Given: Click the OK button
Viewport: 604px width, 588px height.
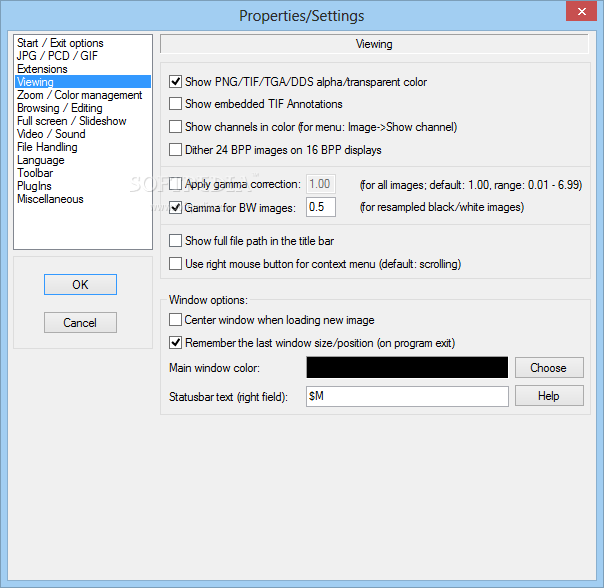Looking at the screenshot, I should pyautogui.click(x=80, y=284).
